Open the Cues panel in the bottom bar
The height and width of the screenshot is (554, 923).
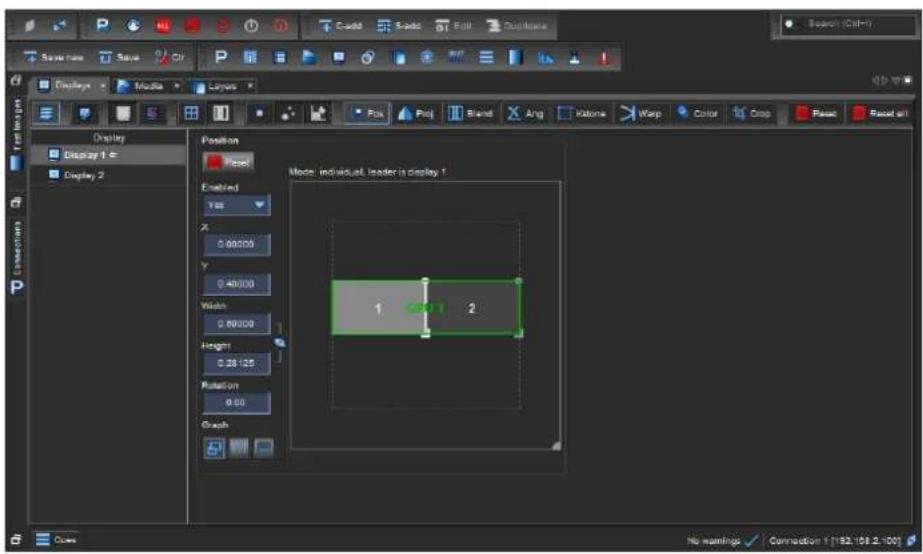pyautogui.click(x=56, y=539)
